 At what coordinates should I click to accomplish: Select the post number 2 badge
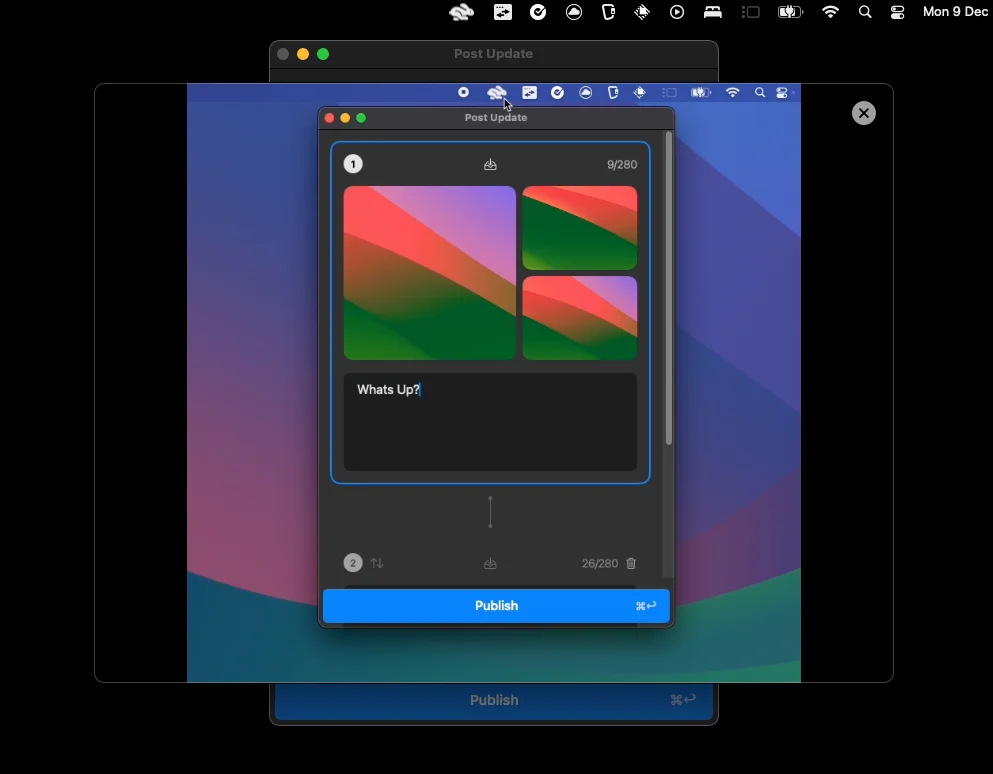tap(353, 563)
